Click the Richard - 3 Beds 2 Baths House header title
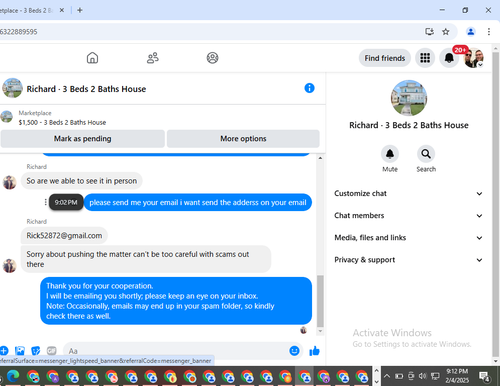The width and height of the screenshot is (500, 386). click(86, 89)
